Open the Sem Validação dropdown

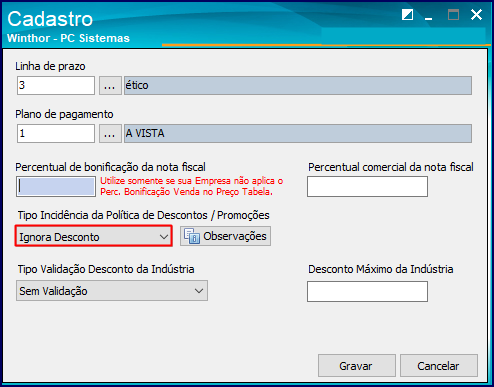(112, 291)
